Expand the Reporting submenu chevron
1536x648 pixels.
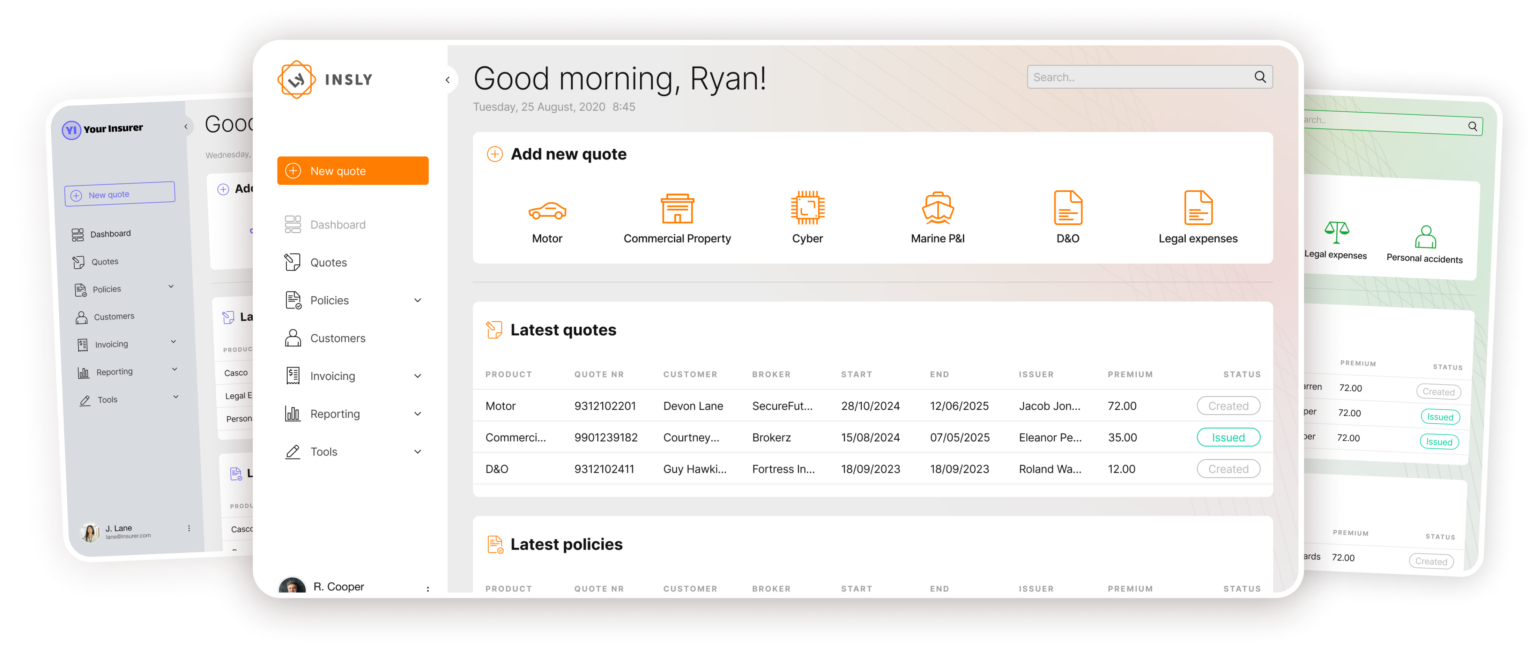click(x=418, y=414)
